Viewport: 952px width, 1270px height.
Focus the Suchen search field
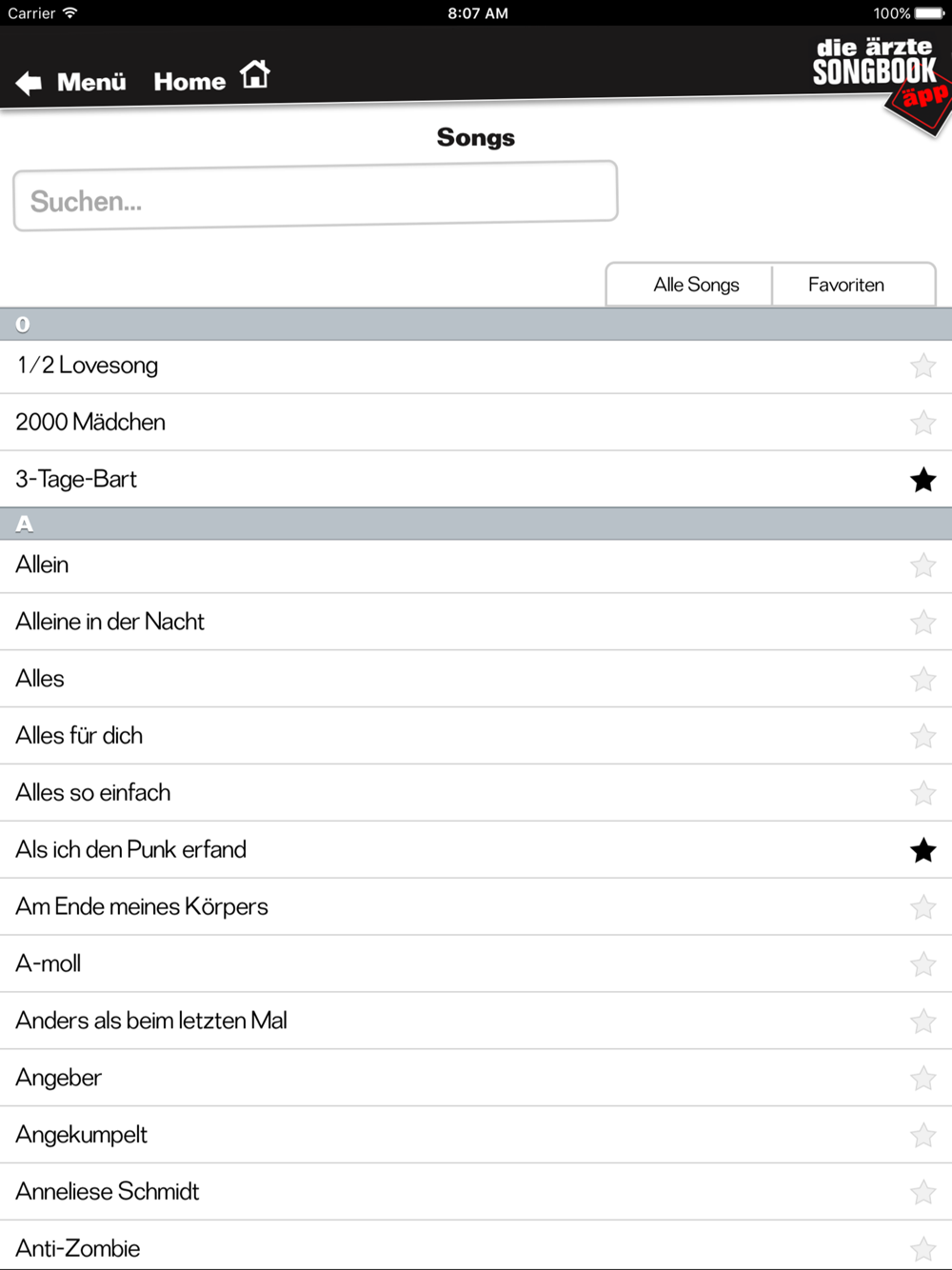(x=315, y=197)
